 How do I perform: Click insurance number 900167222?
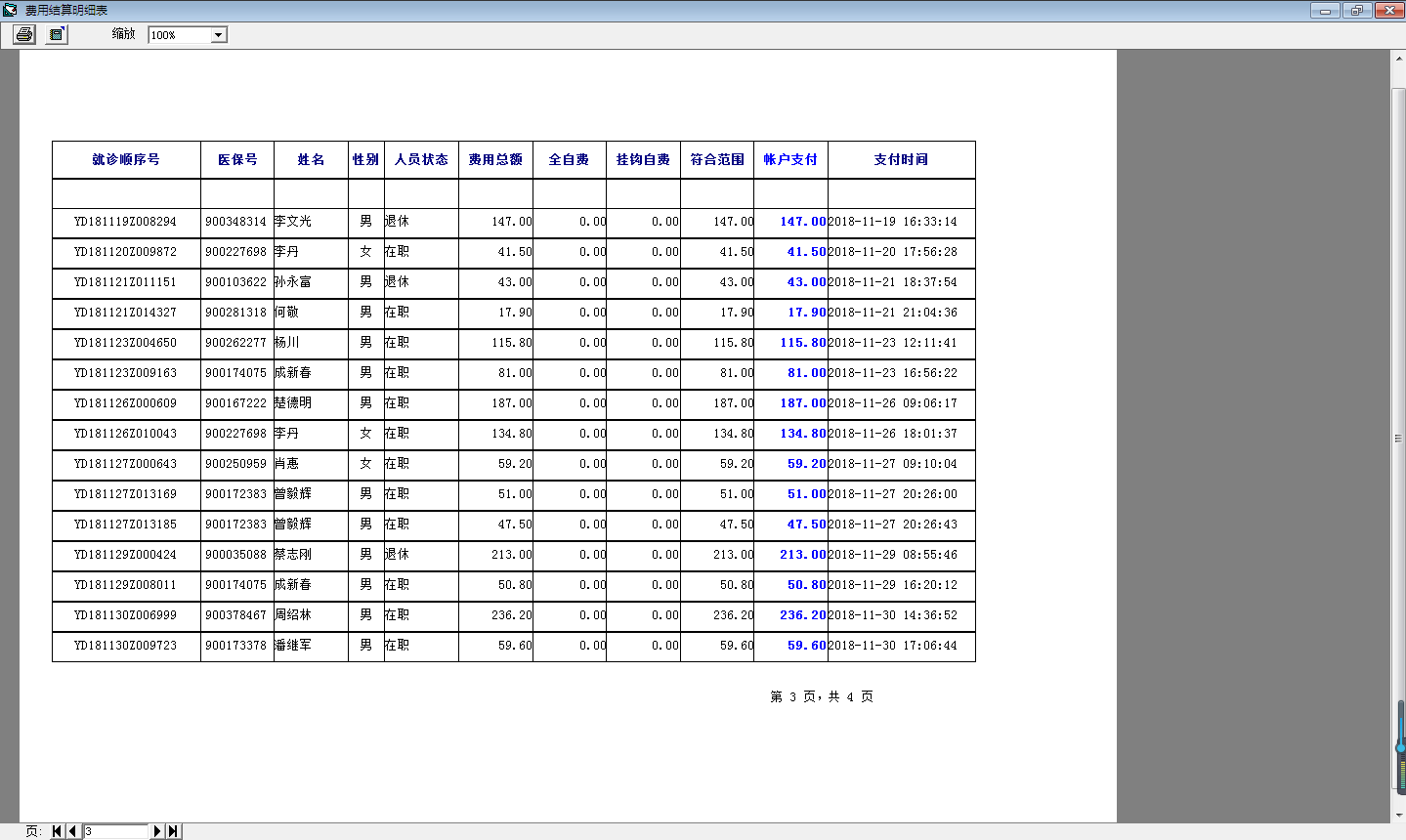tap(235, 403)
